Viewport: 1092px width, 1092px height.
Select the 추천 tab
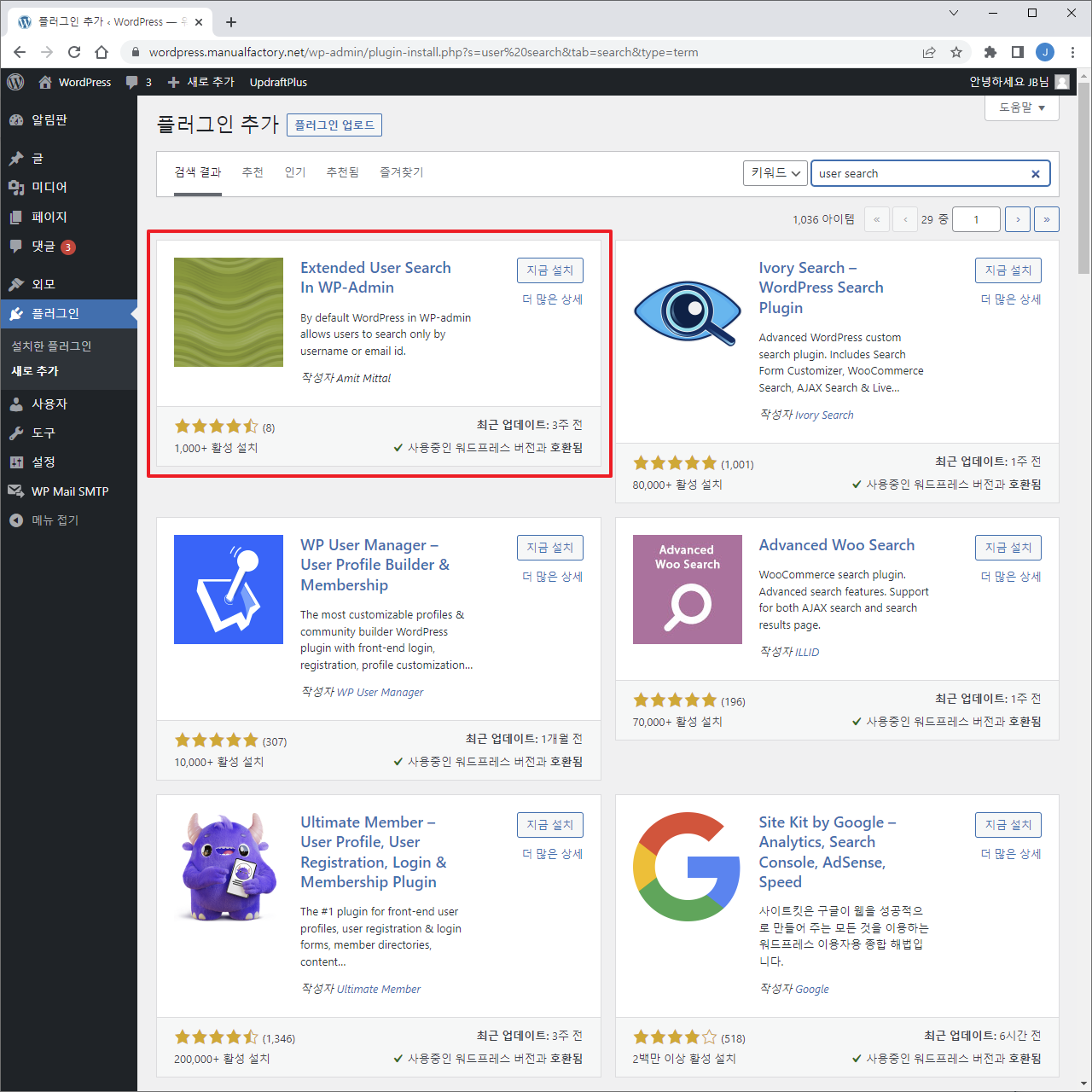[253, 172]
